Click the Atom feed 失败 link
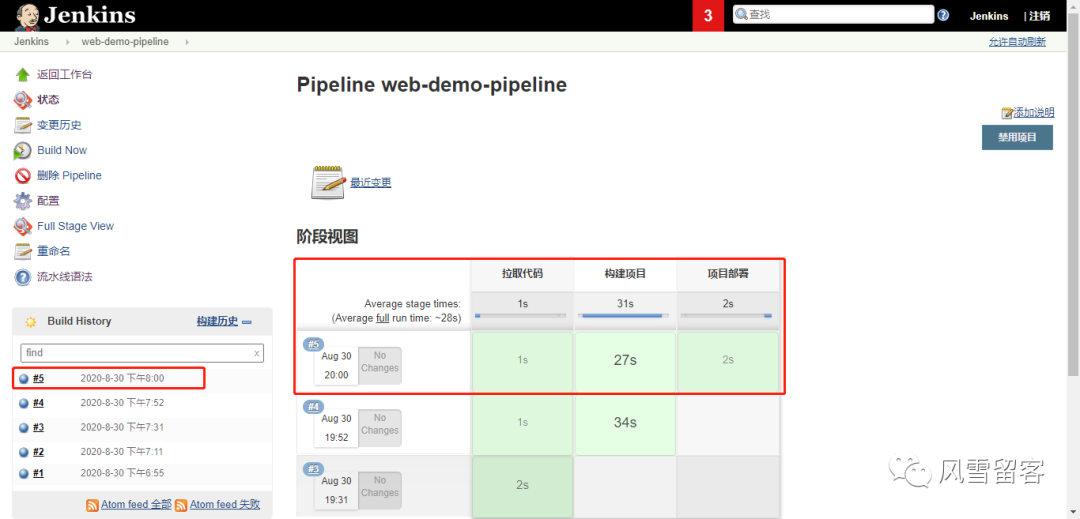Image resolution: width=1080 pixels, height=519 pixels. pyautogui.click(x=225, y=505)
